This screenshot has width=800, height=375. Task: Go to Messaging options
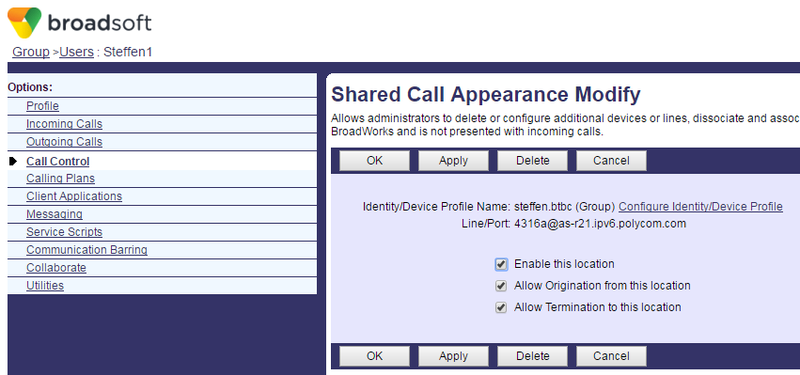(54, 214)
